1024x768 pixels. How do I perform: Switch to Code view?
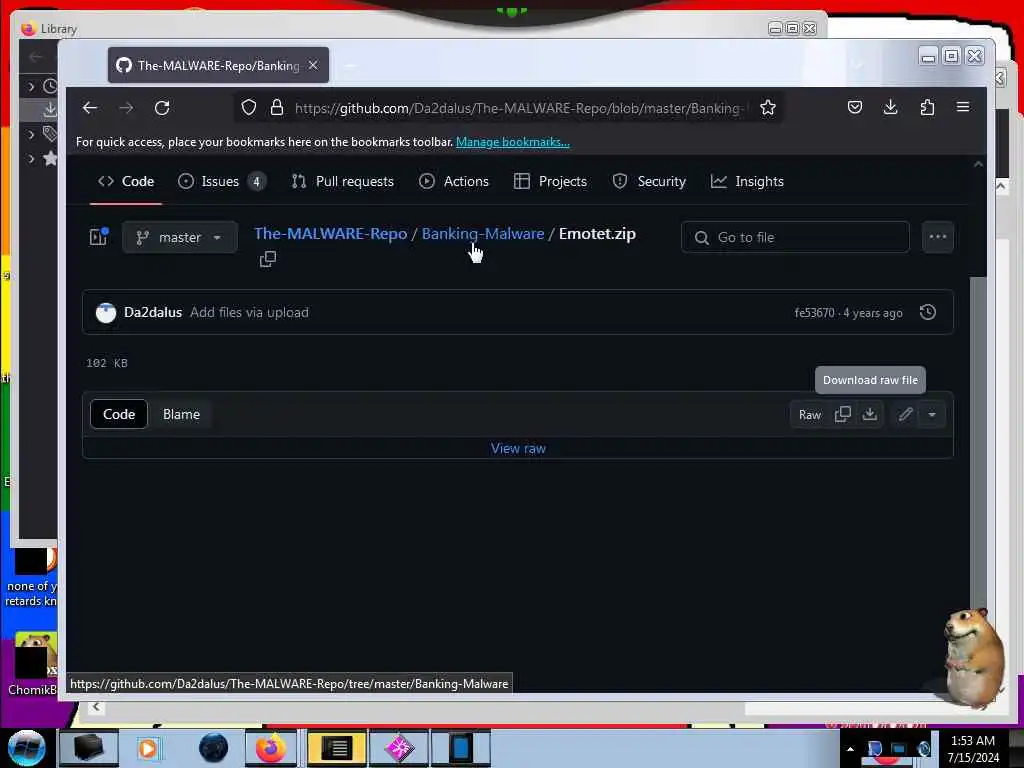pyautogui.click(x=119, y=415)
